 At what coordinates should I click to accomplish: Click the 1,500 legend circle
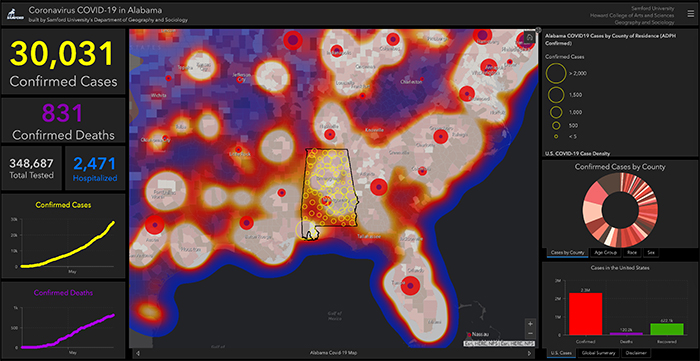pyautogui.click(x=556, y=95)
